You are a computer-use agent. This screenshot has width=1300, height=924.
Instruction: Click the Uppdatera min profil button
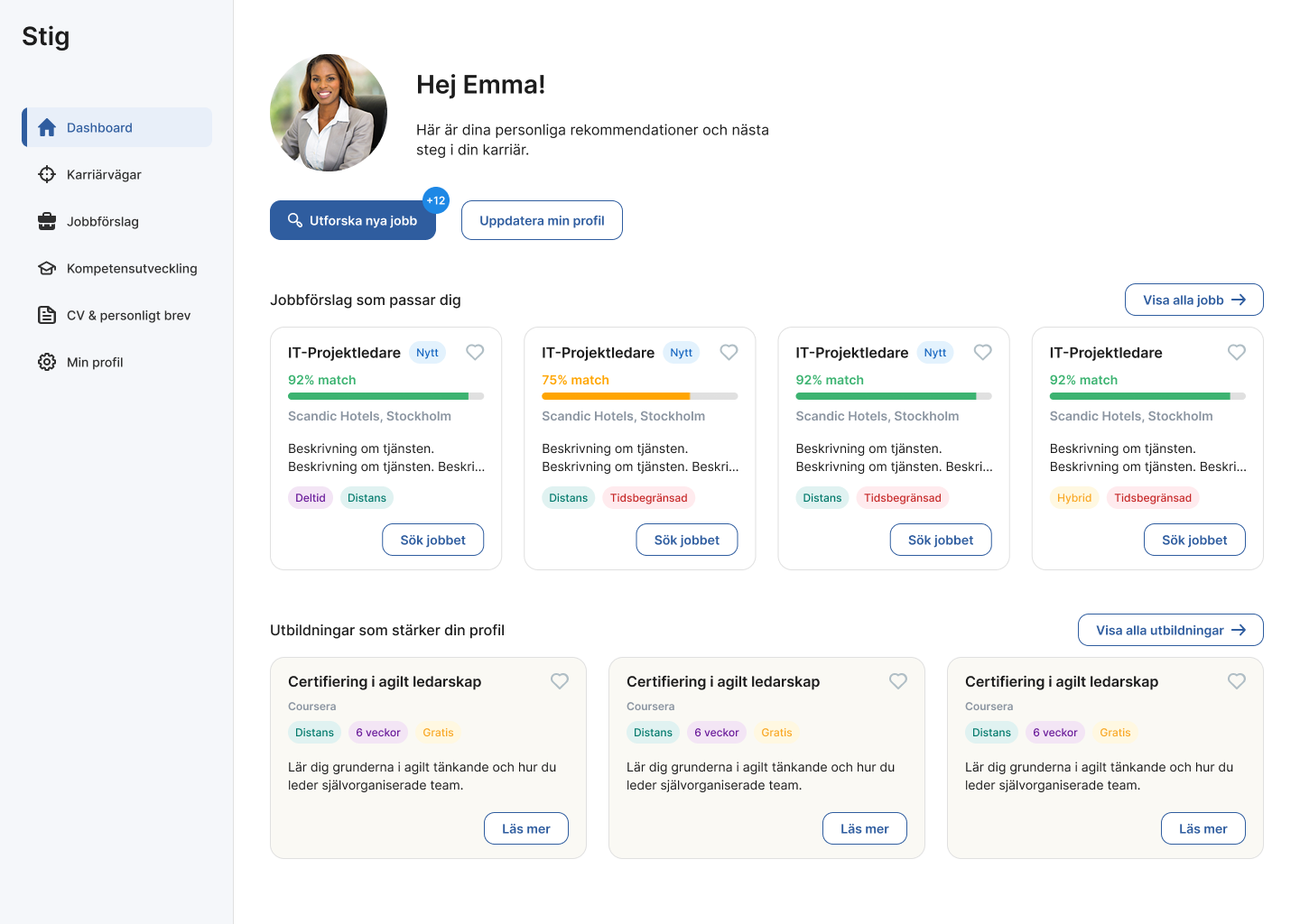tap(542, 219)
